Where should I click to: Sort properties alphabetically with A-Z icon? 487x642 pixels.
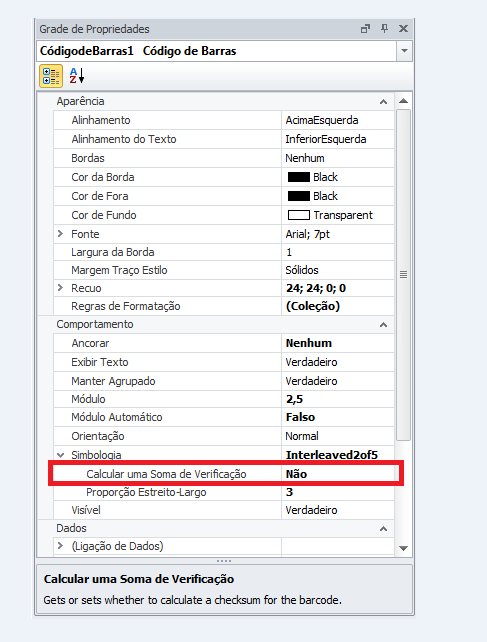77,76
